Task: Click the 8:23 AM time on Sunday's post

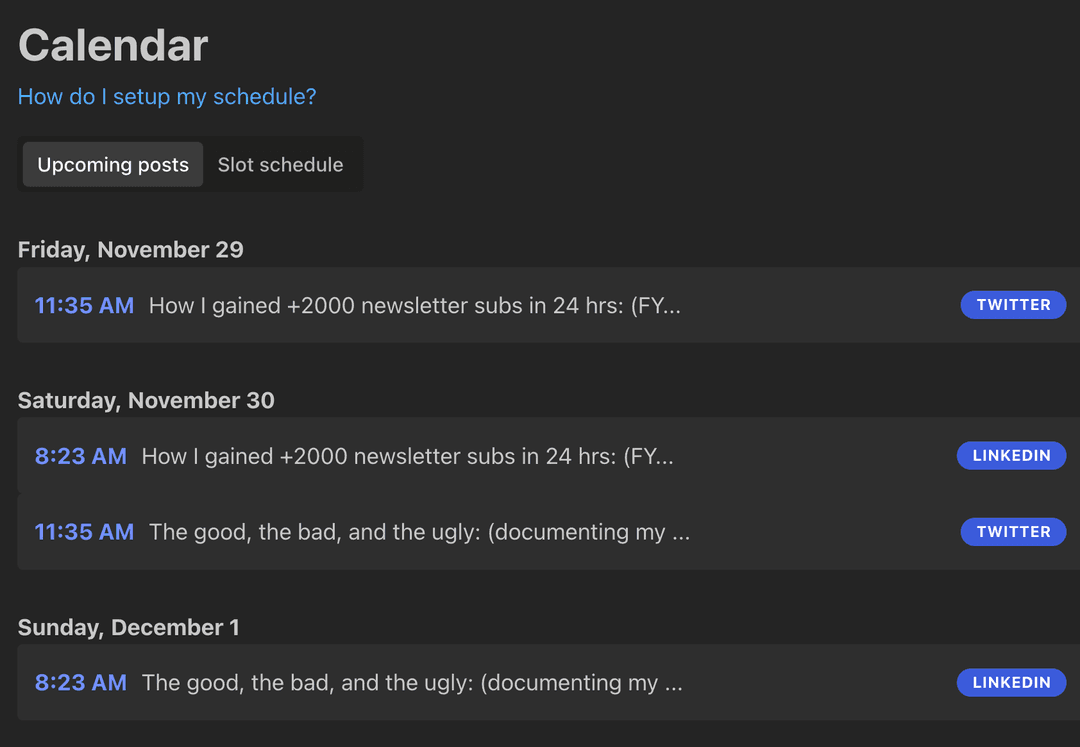Action: [x=80, y=682]
